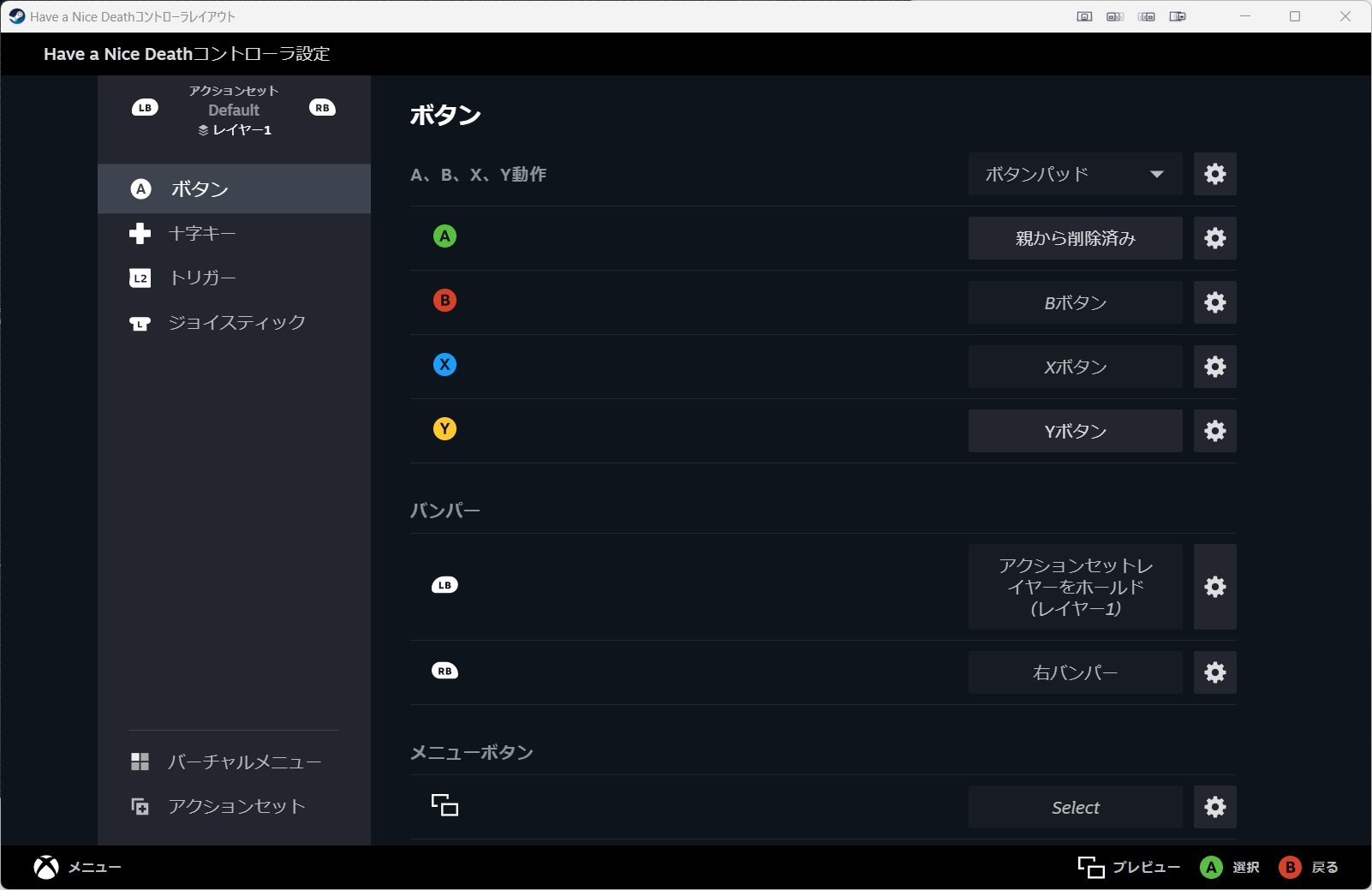Open gear settings for the RB bumper row
This screenshot has height=890, width=1372.
click(x=1214, y=672)
